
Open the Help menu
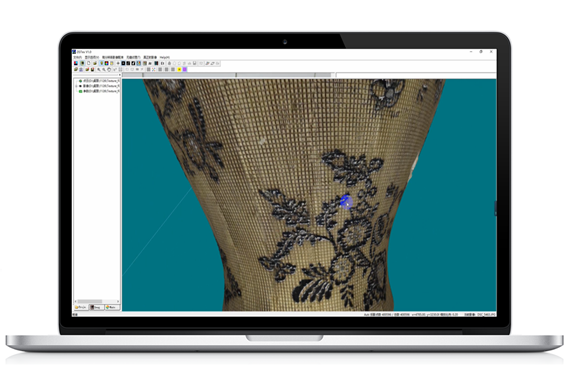(x=165, y=57)
